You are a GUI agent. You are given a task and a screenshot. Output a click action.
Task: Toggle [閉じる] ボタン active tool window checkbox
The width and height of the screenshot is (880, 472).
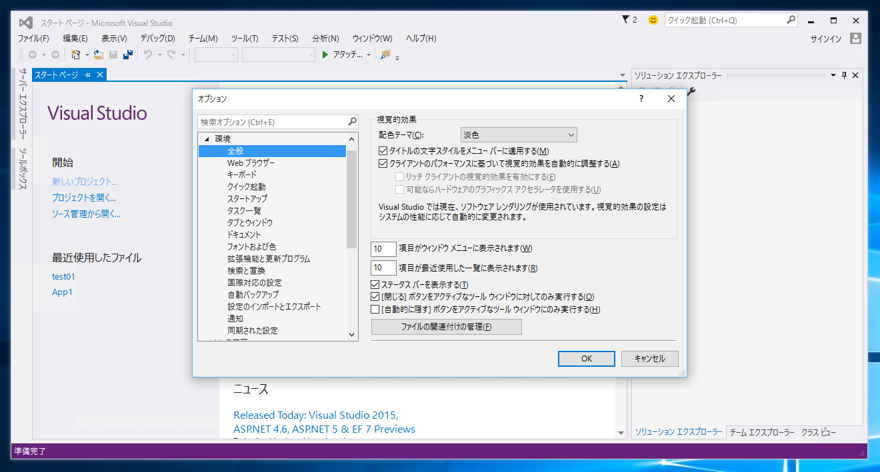(x=375, y=296)
